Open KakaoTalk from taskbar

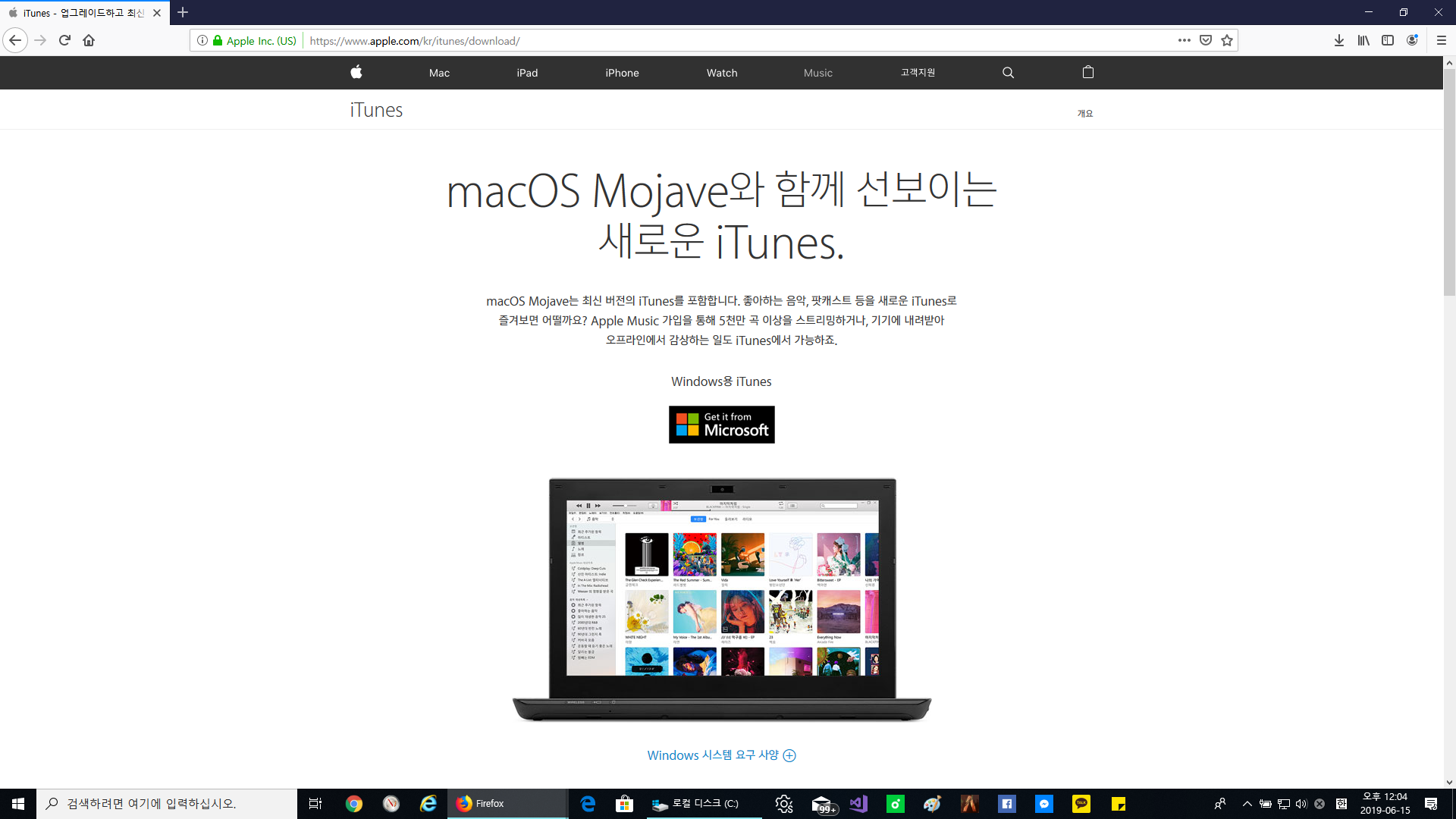click(x=1081, y=804)
